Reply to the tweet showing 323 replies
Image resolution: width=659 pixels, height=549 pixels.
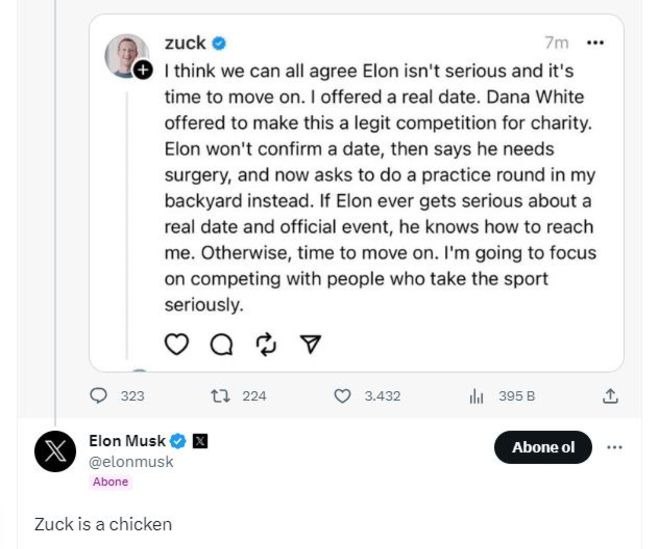[99, 396]
